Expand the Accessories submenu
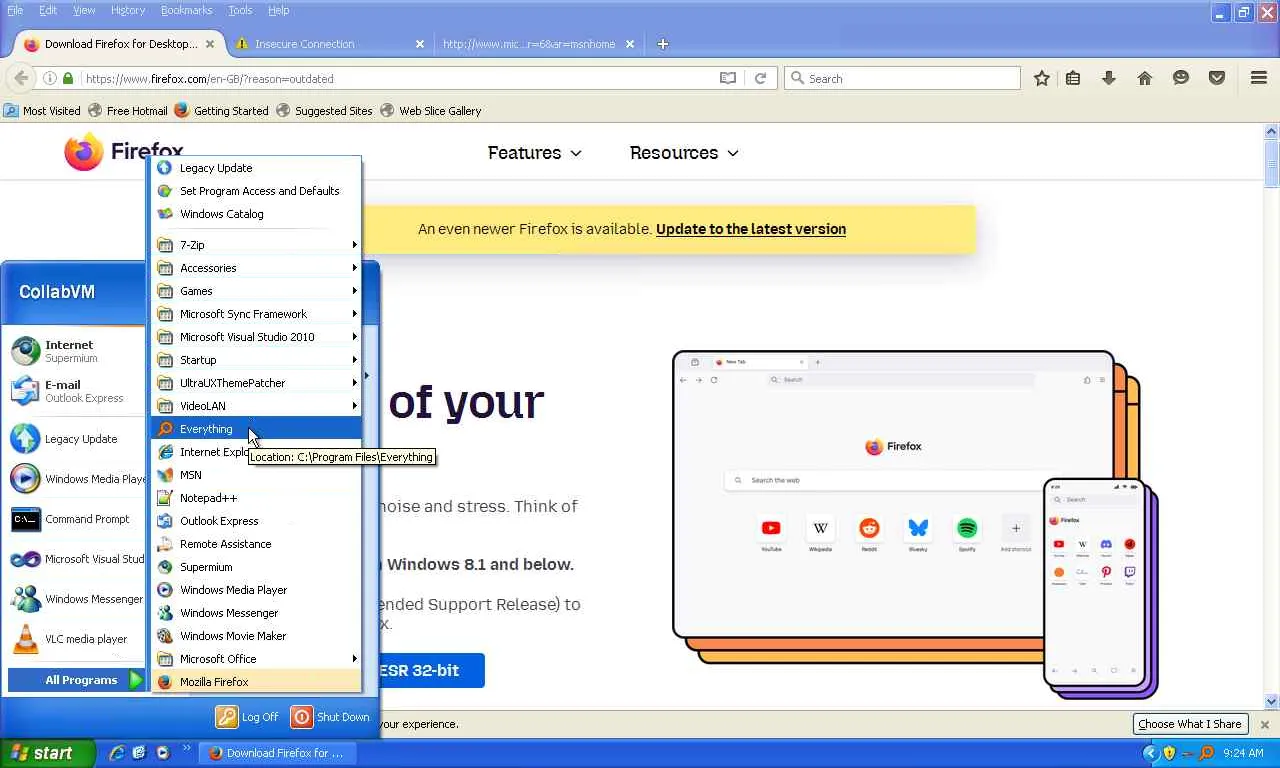Screen dimensions: 1280x768 point(256,268)
